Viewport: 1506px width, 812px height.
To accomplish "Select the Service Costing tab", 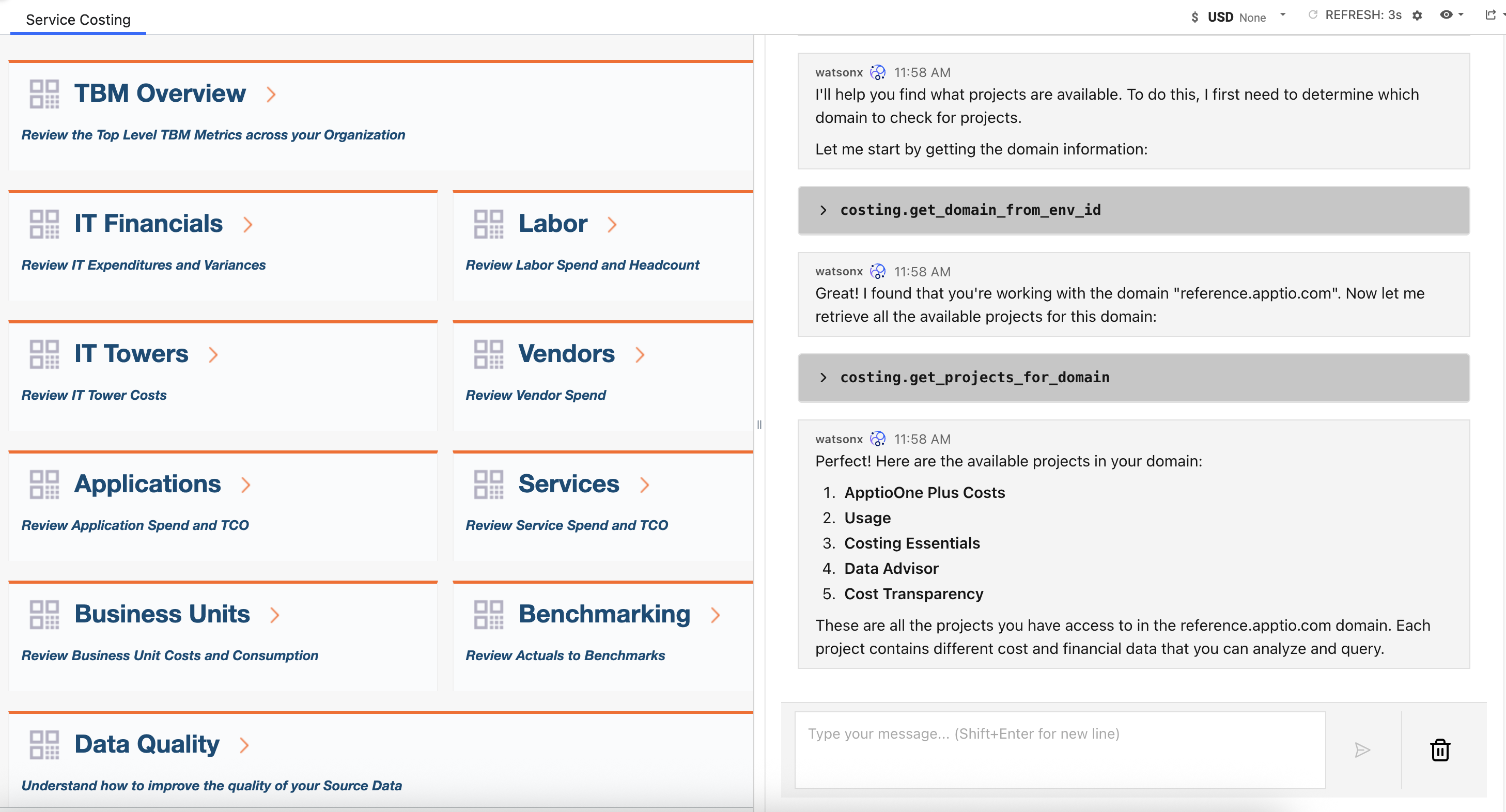I will coord(79,20).
